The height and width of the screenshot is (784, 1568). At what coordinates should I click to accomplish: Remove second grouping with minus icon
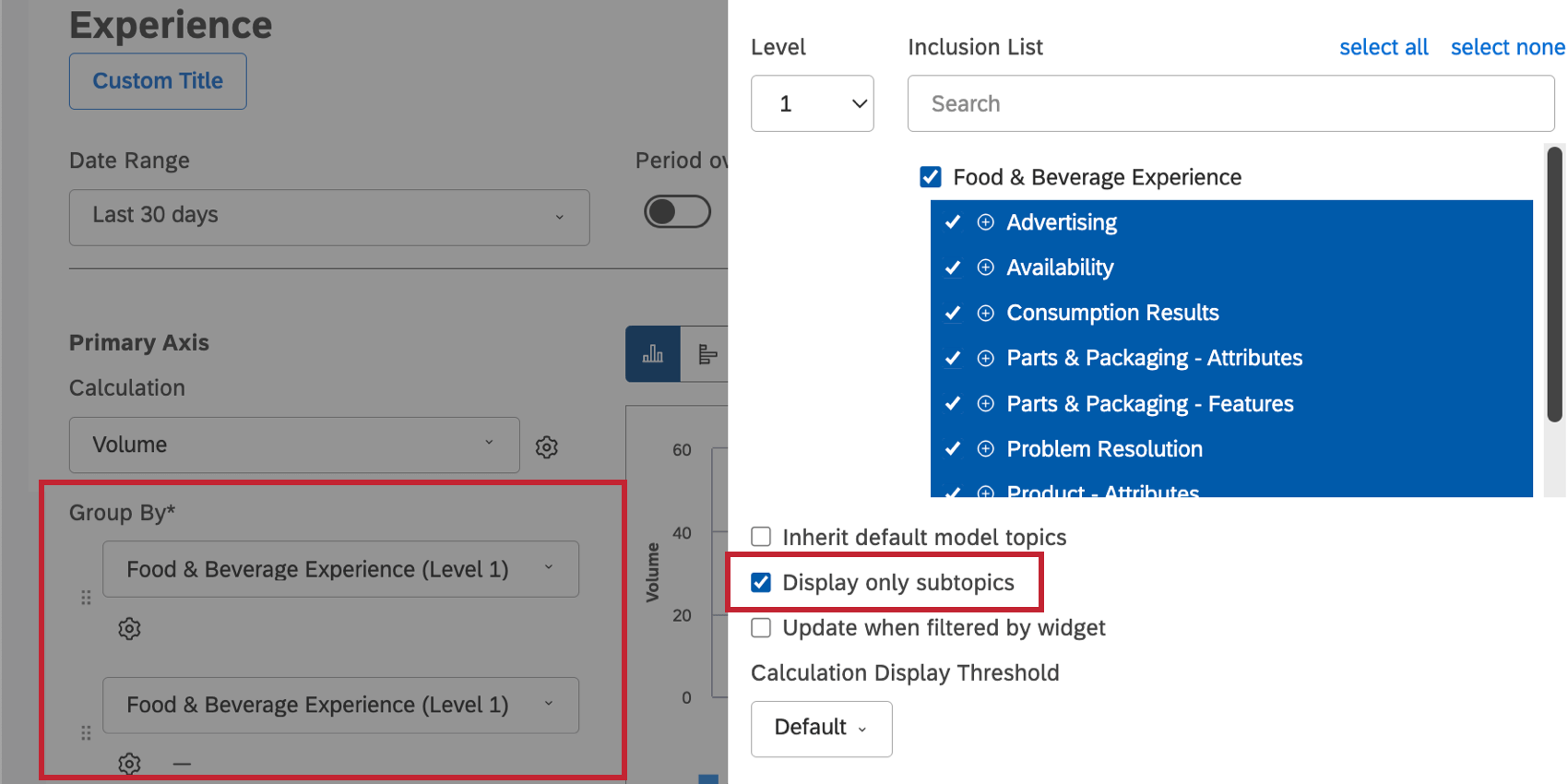182,764
